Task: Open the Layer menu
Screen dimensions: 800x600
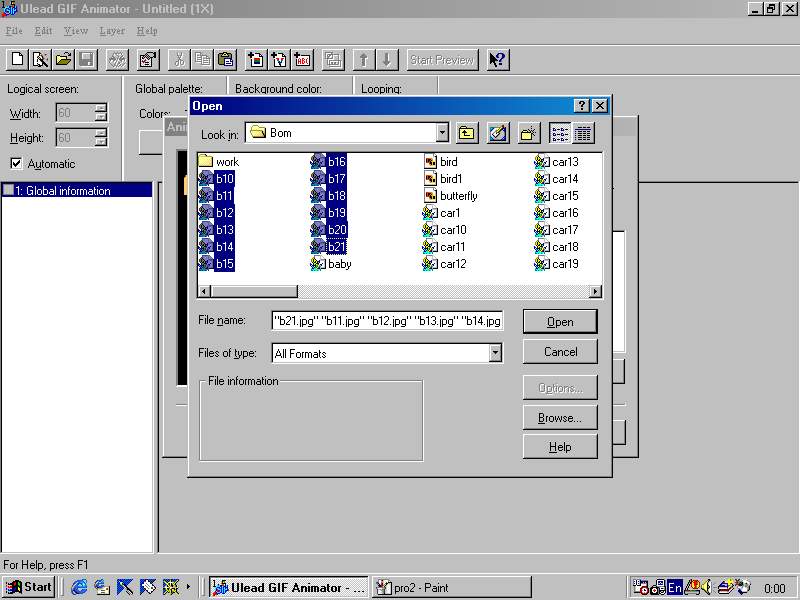Action: point(112,31)
